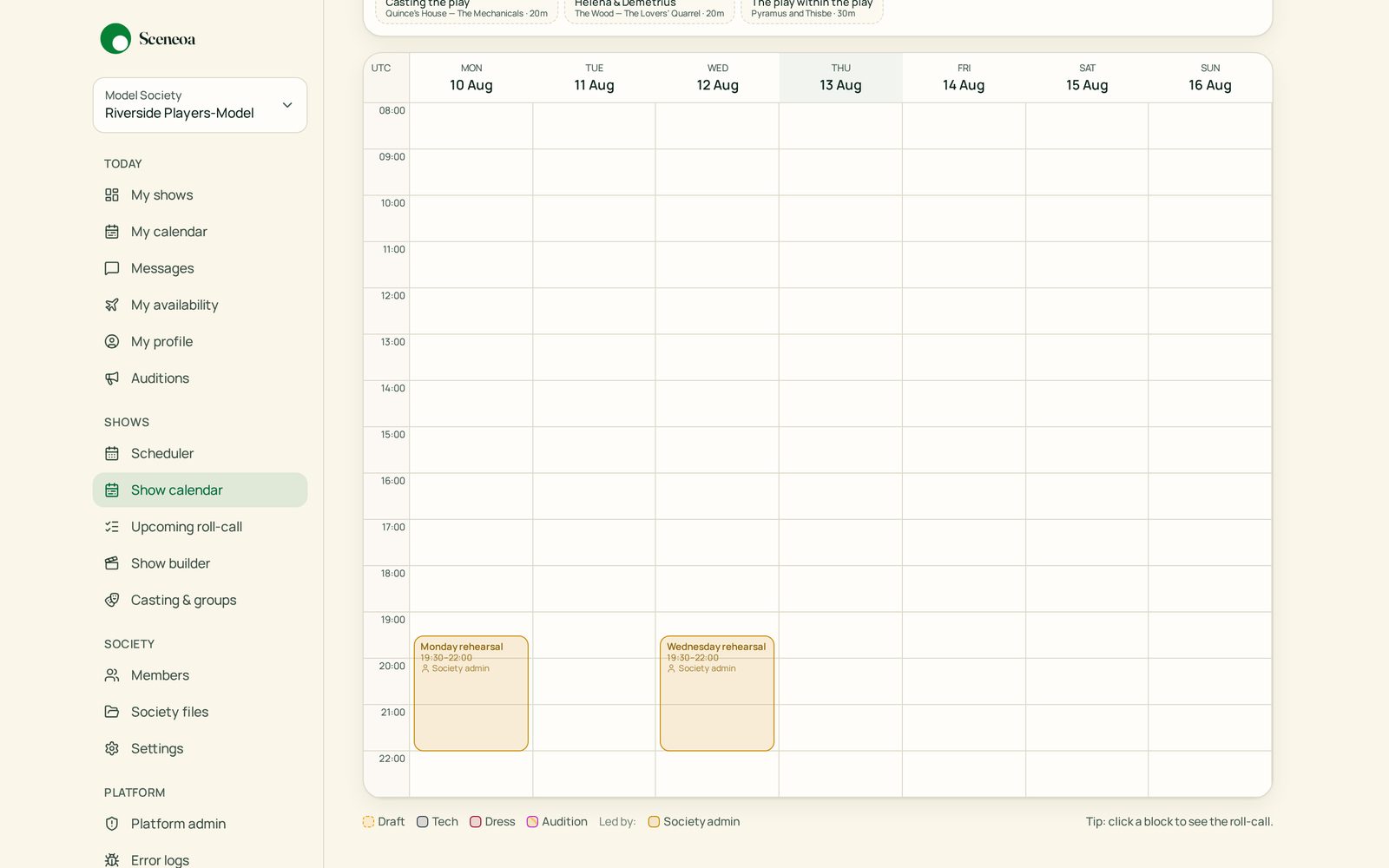Open Error logs

coord(200,858)
